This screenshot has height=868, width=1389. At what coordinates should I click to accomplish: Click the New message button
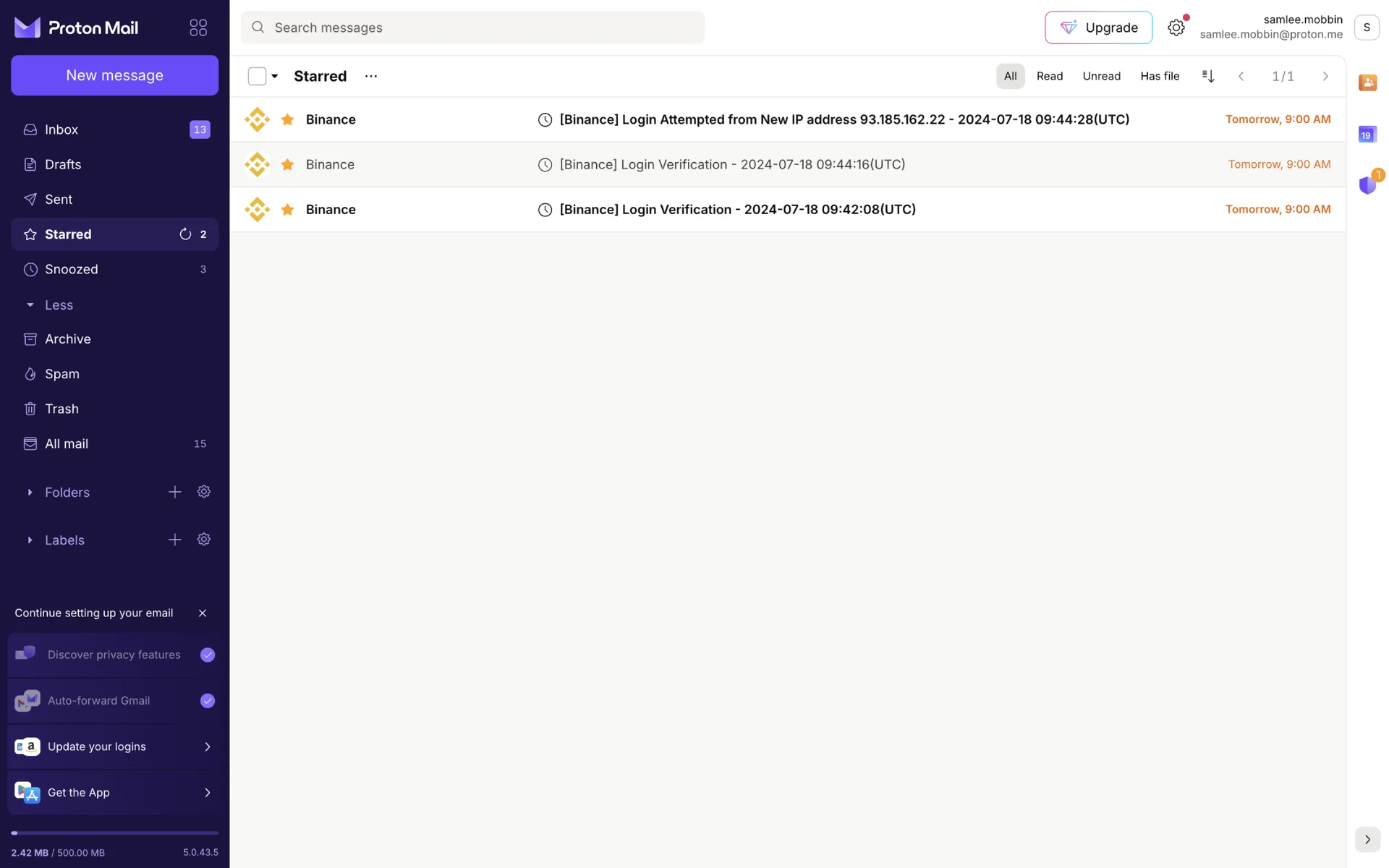[x=114, y=75]
